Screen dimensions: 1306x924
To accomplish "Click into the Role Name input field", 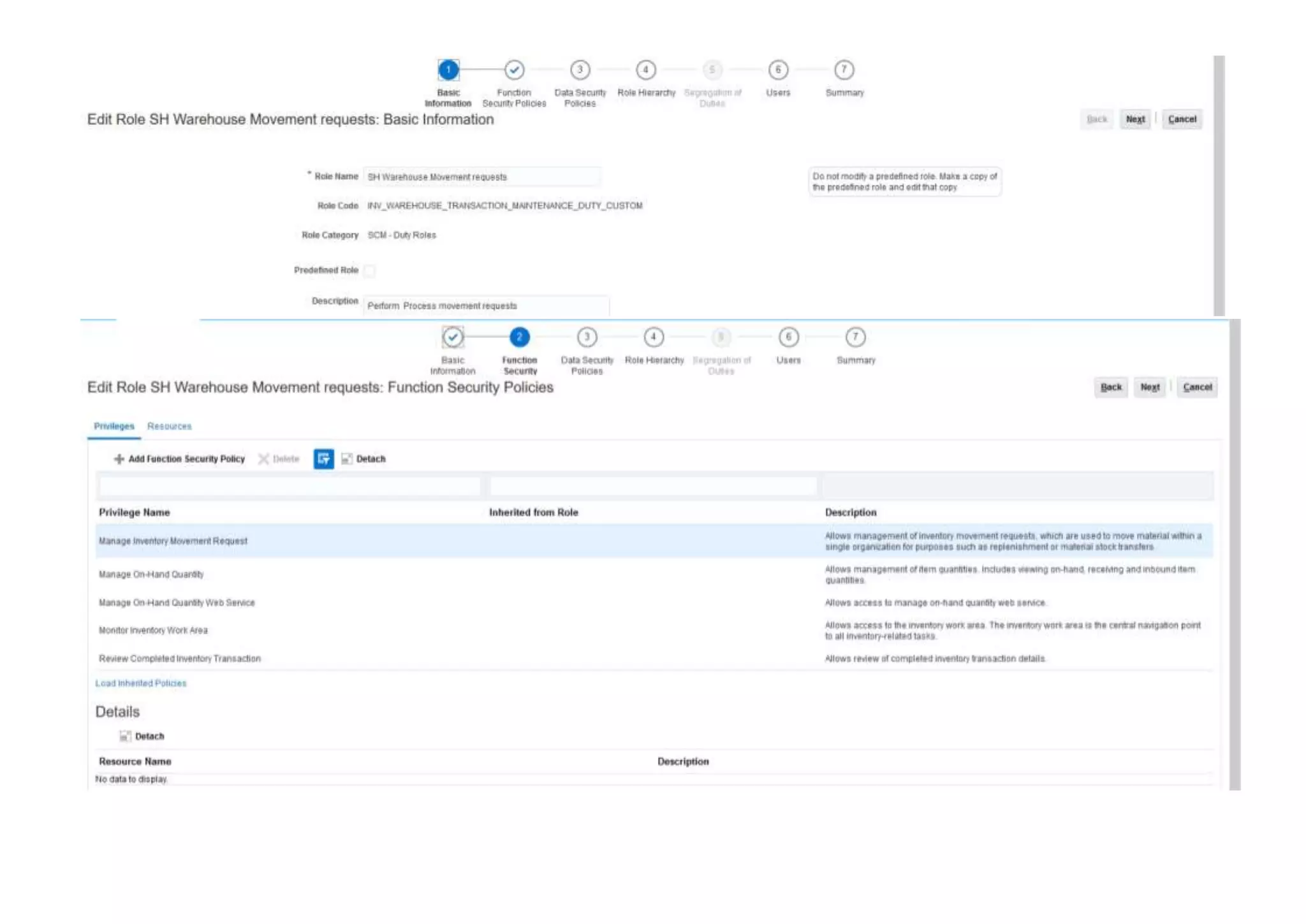I will 481,177.
